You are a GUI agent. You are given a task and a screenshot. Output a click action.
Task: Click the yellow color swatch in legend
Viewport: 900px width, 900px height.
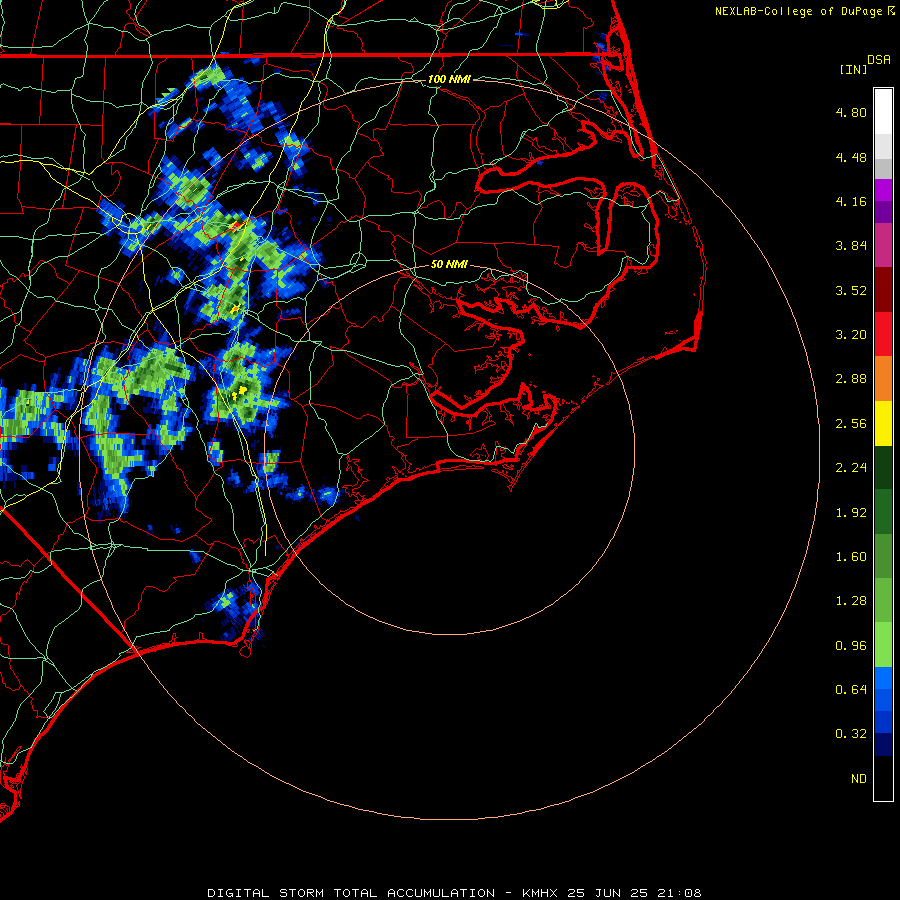point(883,424)
